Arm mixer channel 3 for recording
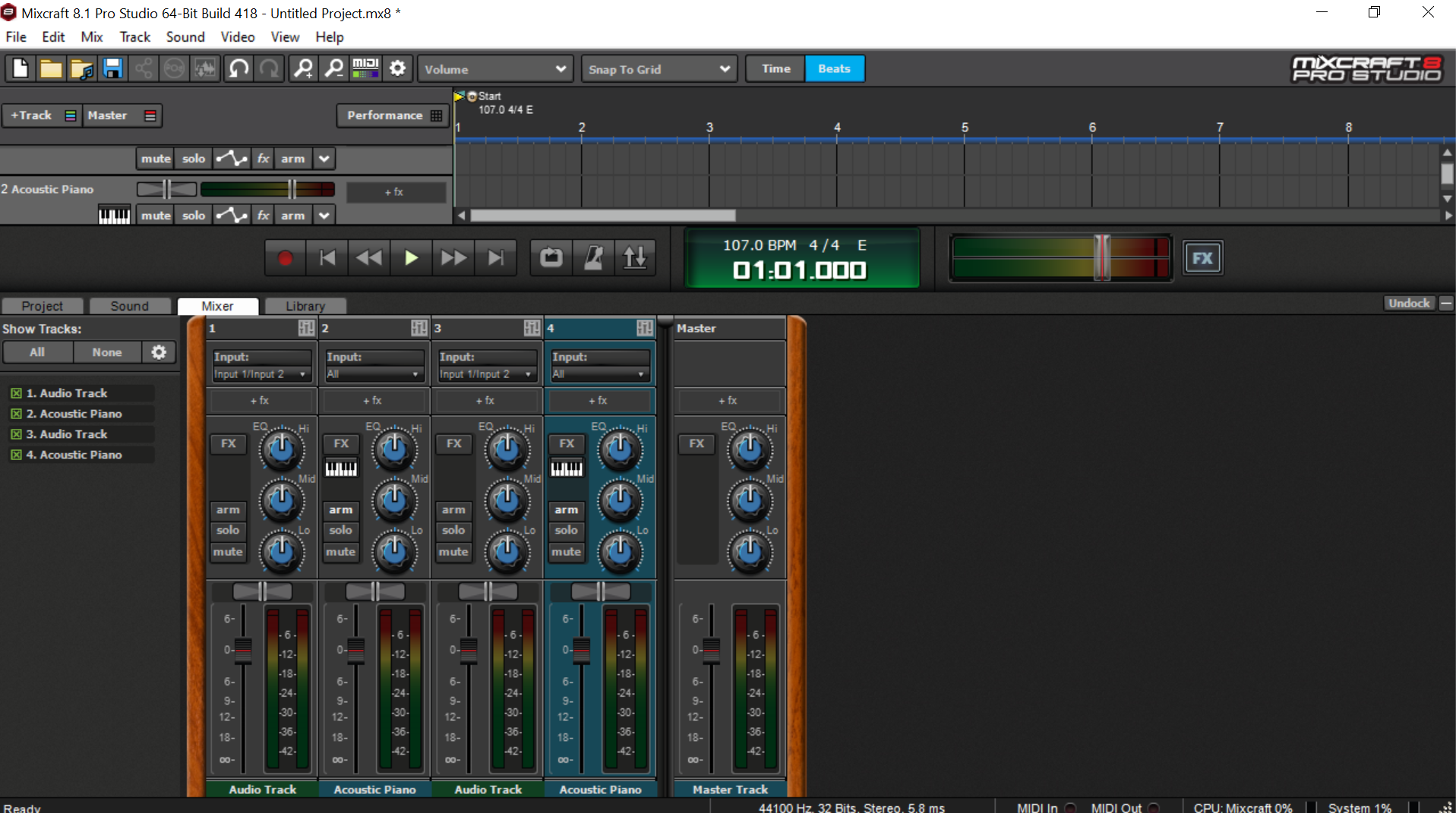1456x813 pixels. click(453, 510)
